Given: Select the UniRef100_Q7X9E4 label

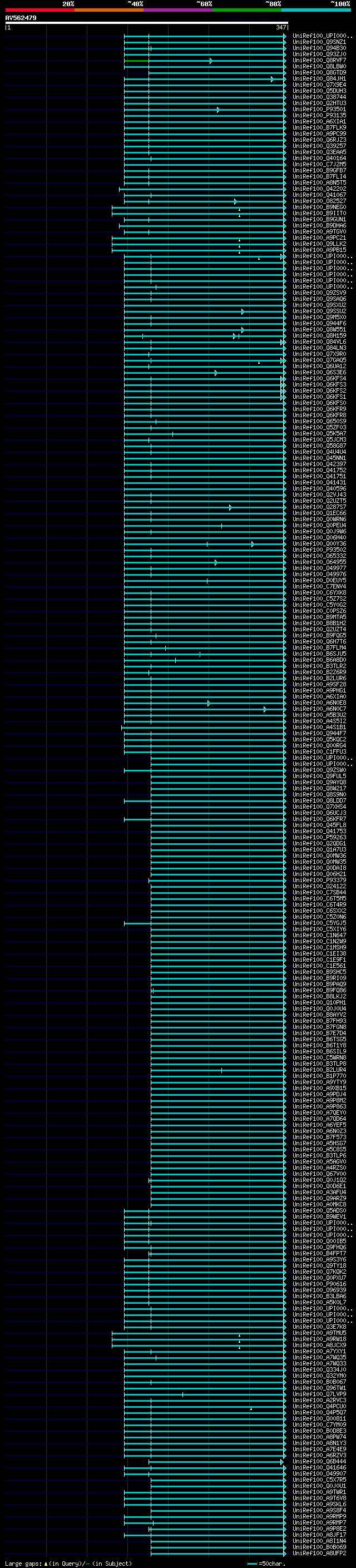Looking at the screenshot, I should [x=319, y=85].
